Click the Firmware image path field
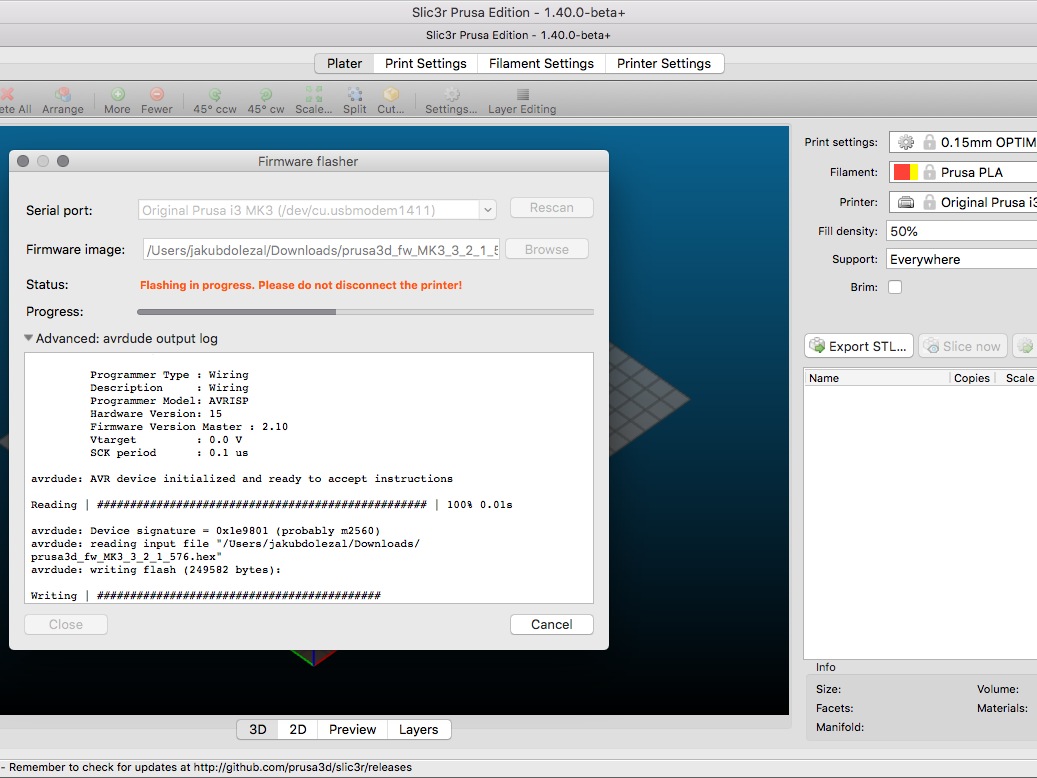This screenshot has width=1037, height=778. [321, 250]
